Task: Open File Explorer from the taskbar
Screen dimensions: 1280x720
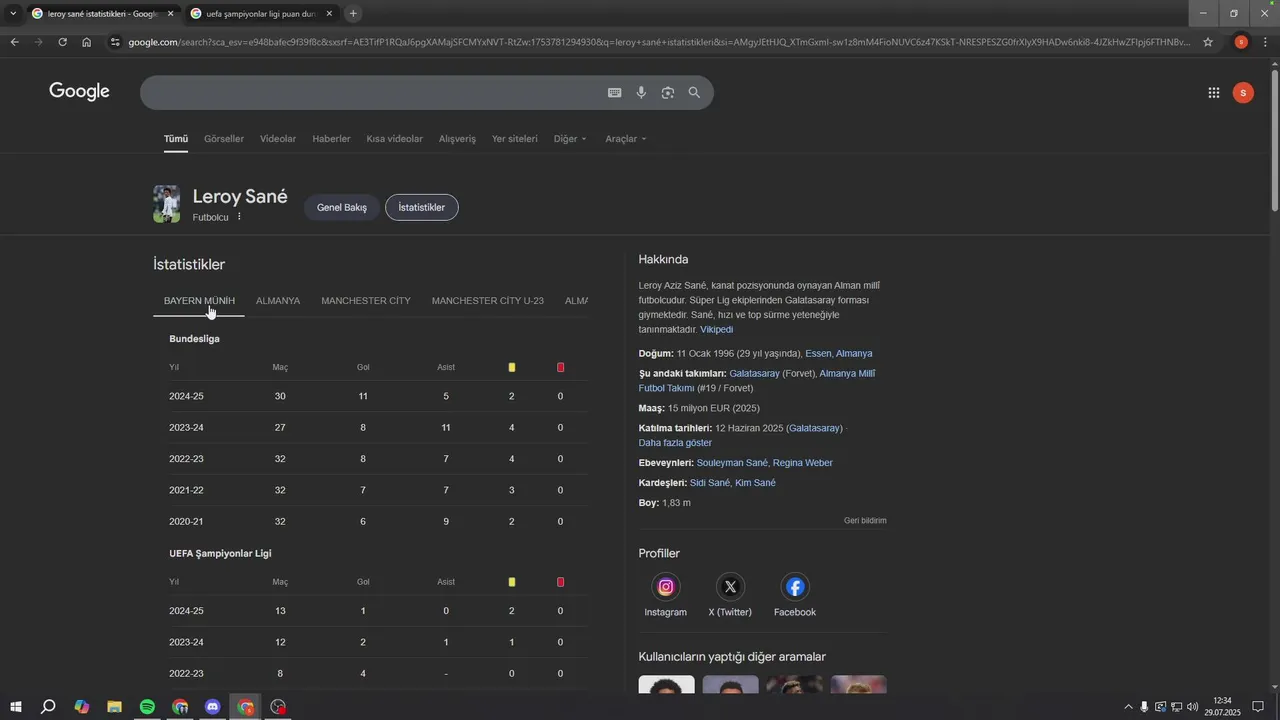Action: [x=114, y=707]
